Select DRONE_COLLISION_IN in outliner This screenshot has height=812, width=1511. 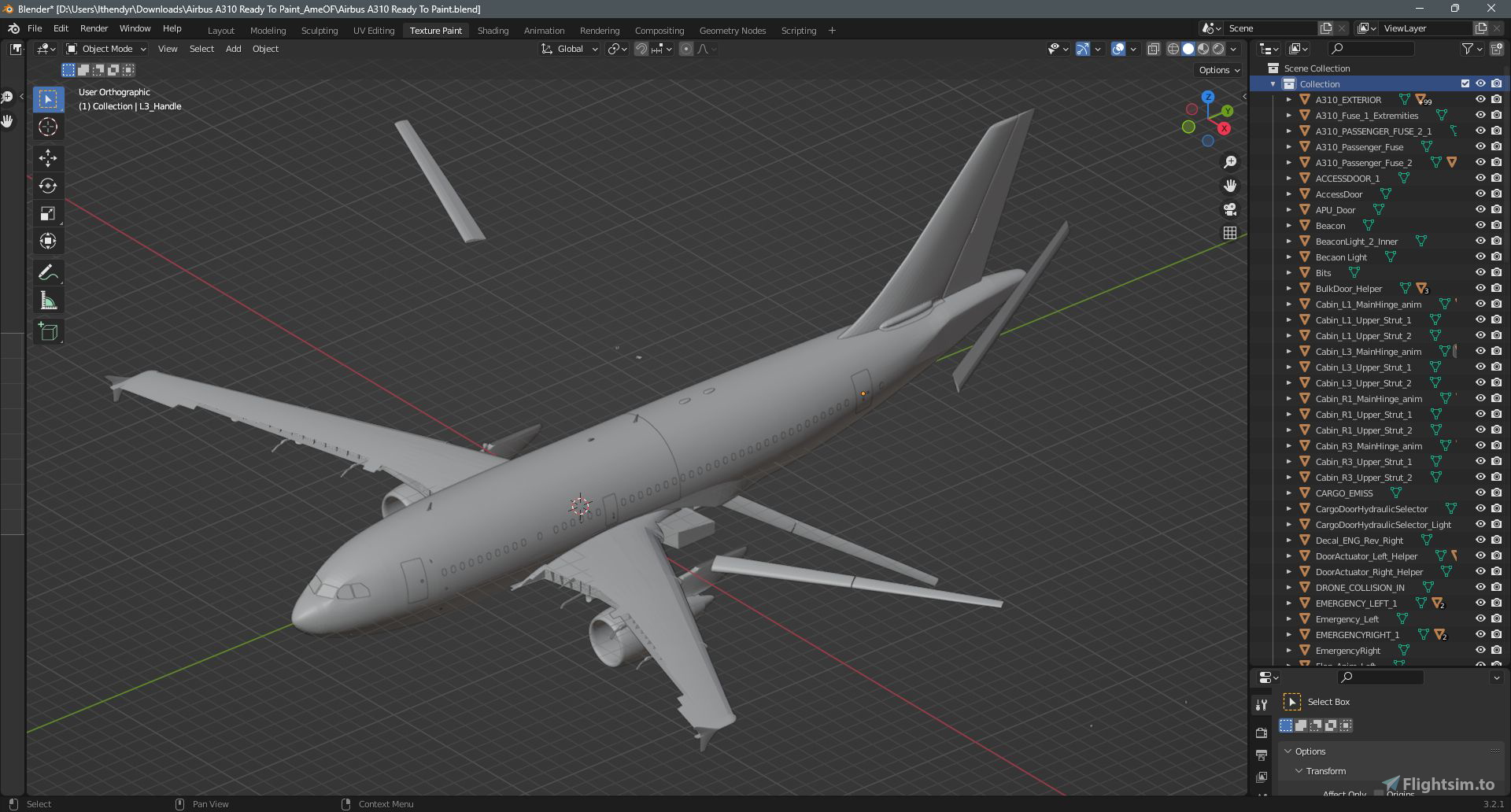point(1359,588)
